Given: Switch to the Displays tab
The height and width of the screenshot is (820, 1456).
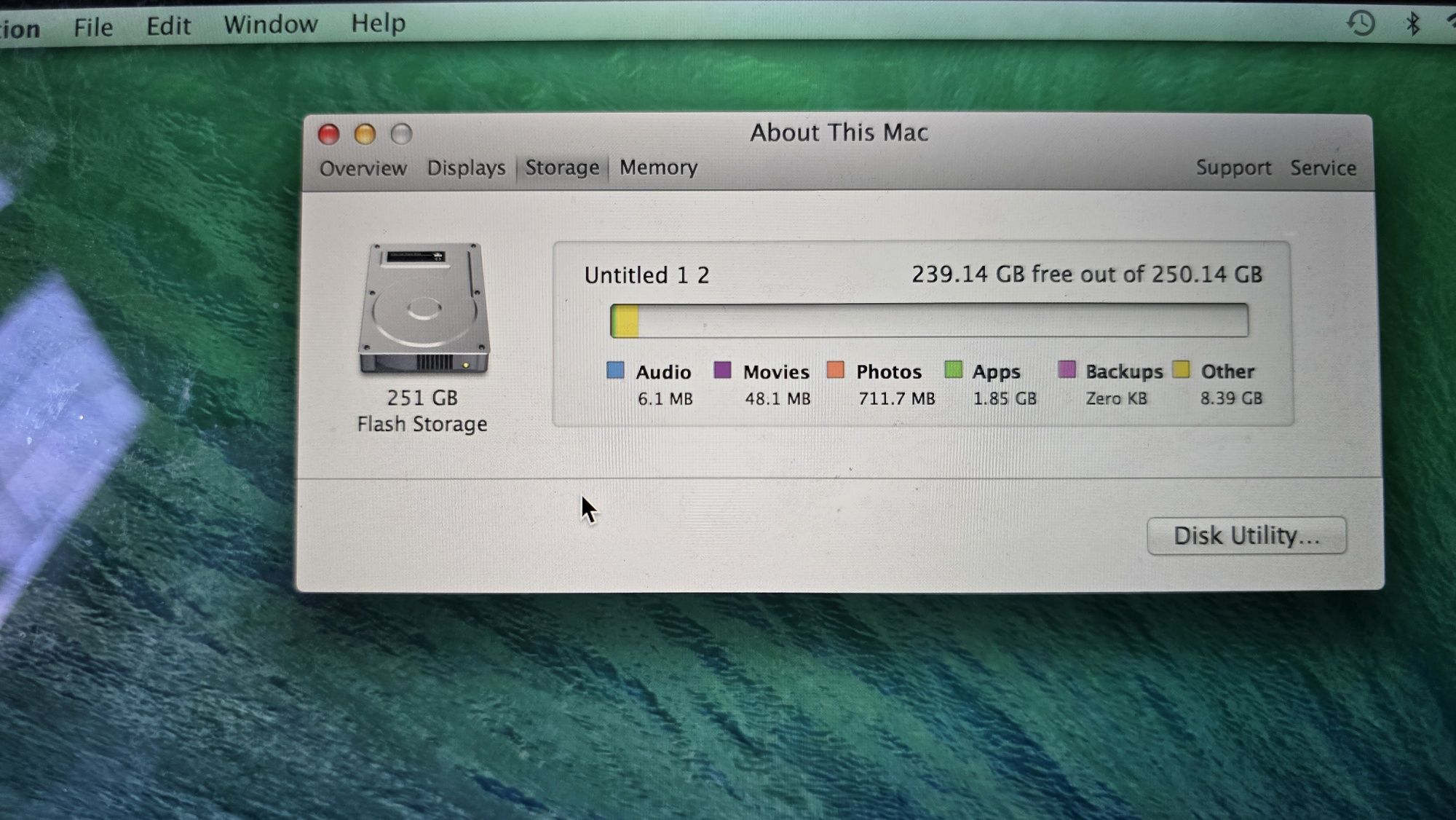Looking at the screenshot, I should 466,167.
